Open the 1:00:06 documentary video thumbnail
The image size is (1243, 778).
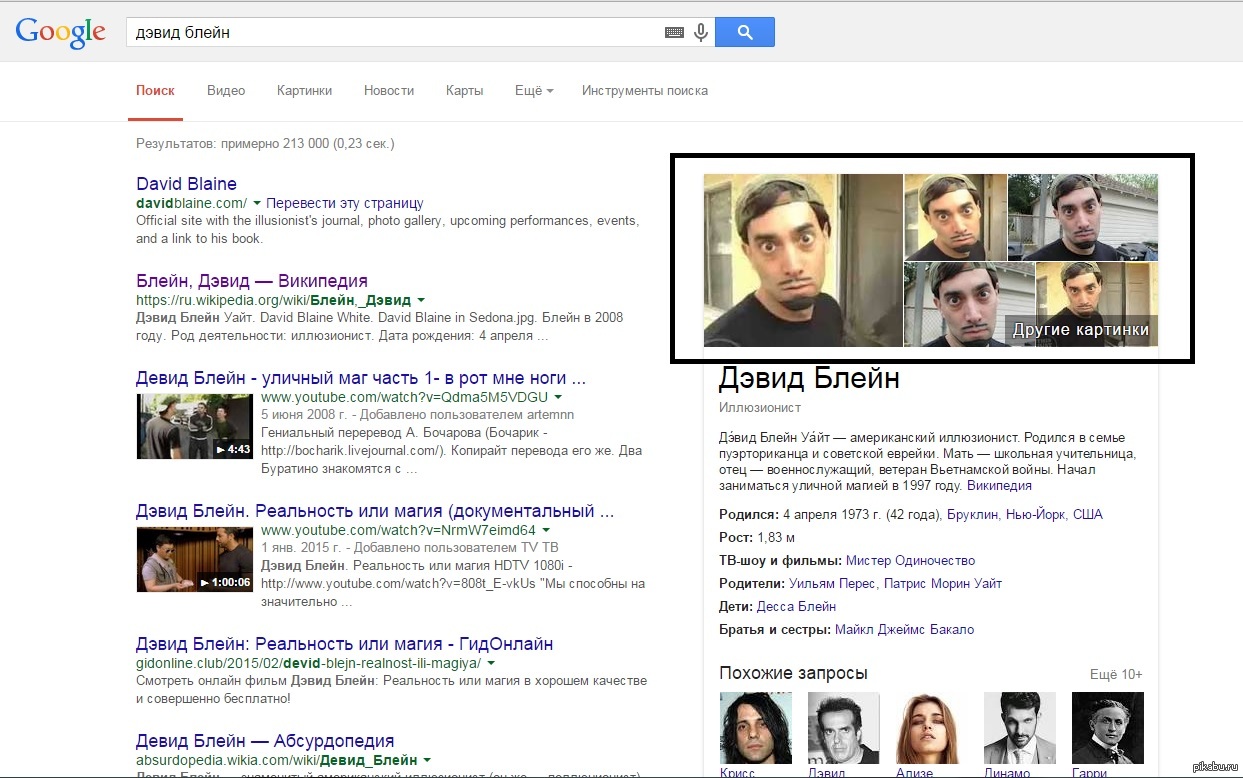(x=195, y=559)
